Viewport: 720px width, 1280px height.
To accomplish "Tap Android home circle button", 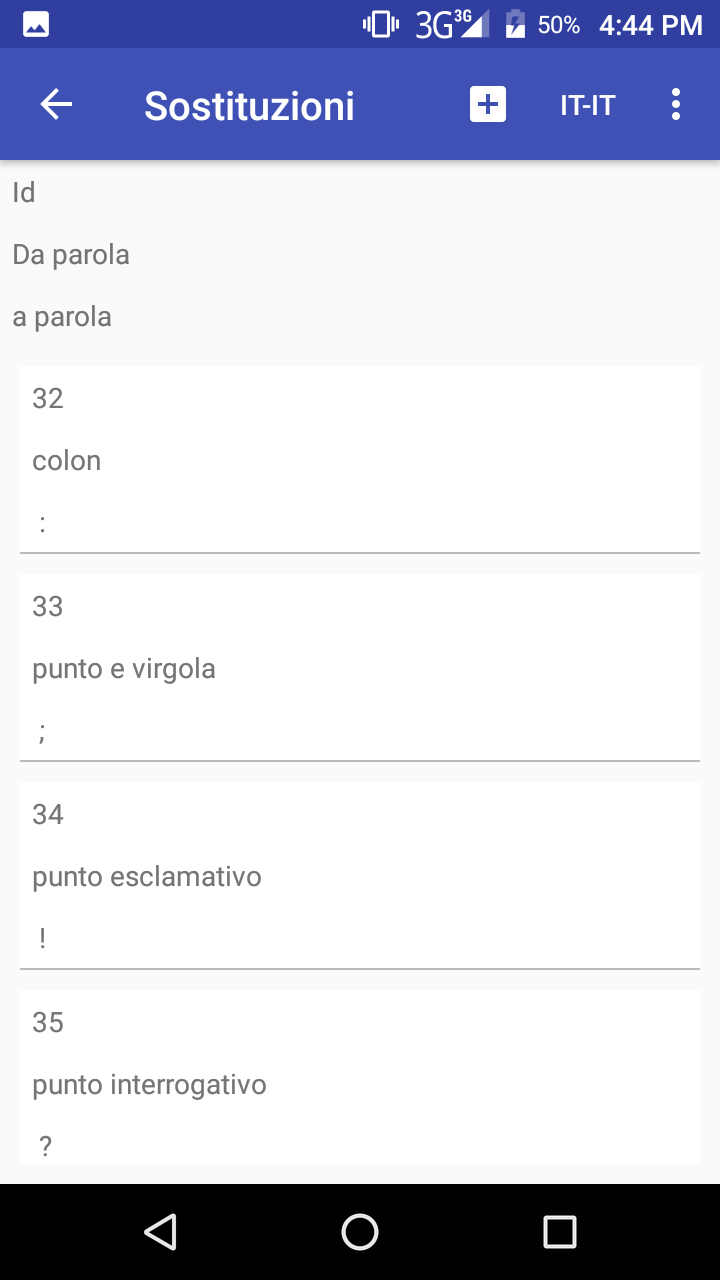I will point(360,1232).
